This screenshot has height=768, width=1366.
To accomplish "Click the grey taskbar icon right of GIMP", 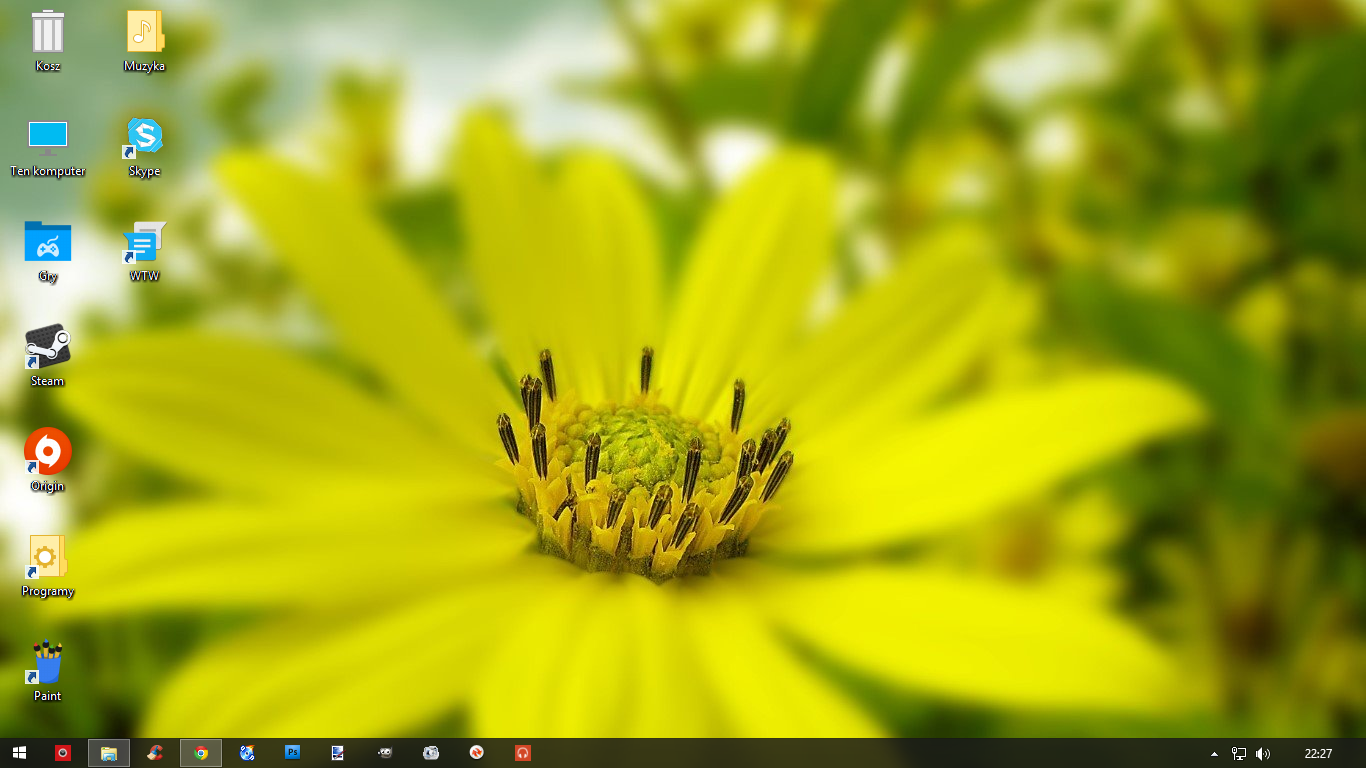I will click(x=431, y=753).
